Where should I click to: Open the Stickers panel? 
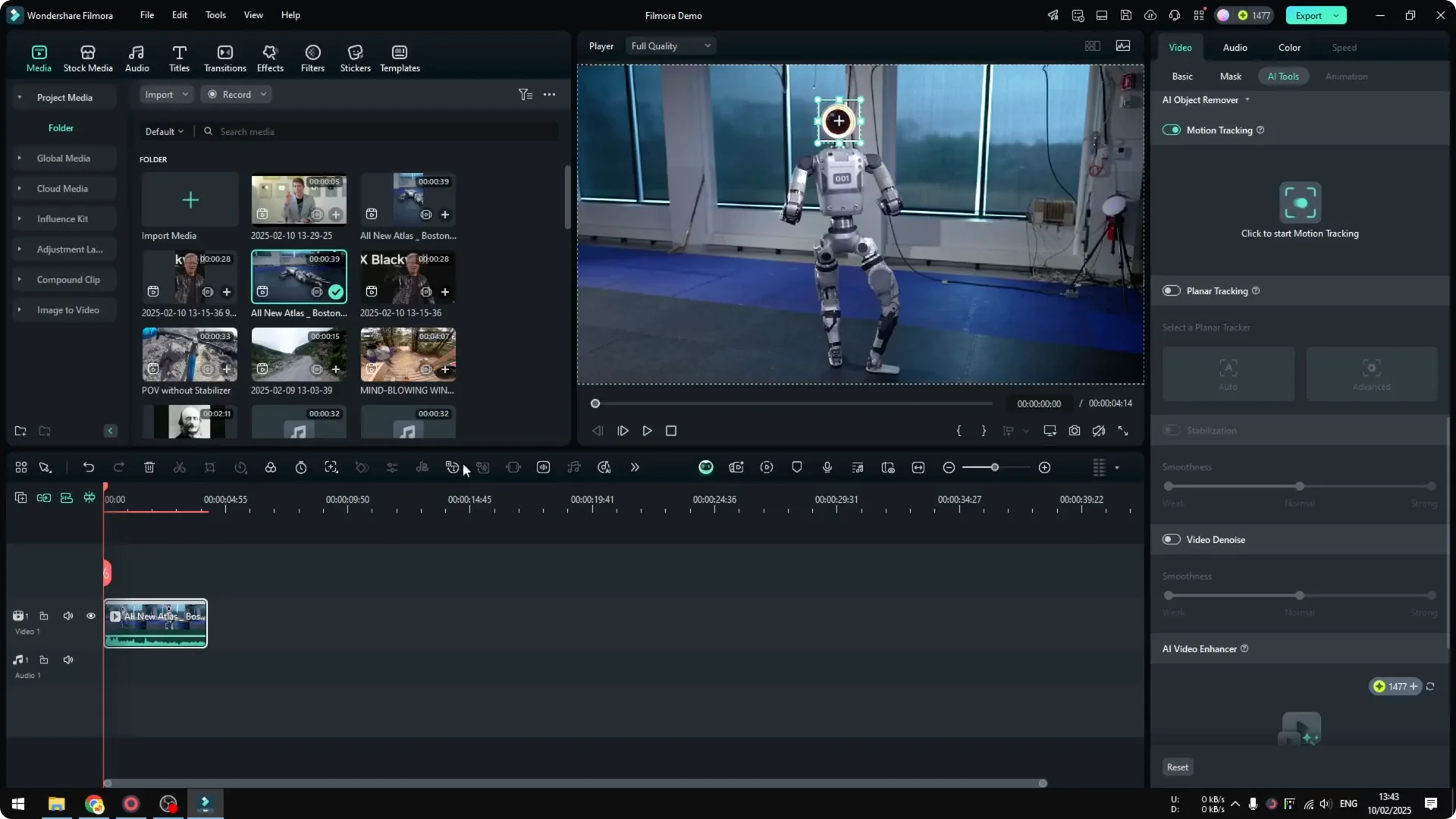[354, 57]
